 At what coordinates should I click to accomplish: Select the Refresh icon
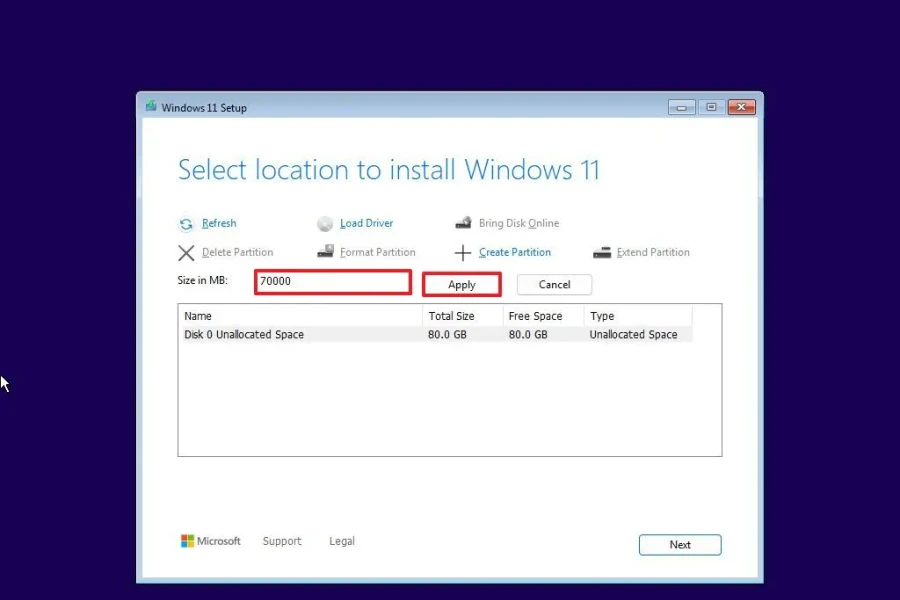pyautogui.click(x=185, y=223)
